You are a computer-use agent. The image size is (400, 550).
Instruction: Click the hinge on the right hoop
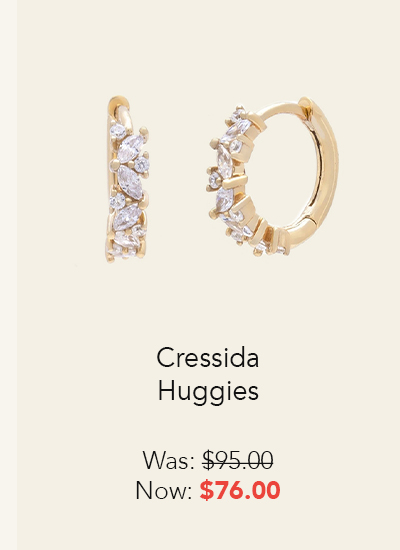pos(308,220)
